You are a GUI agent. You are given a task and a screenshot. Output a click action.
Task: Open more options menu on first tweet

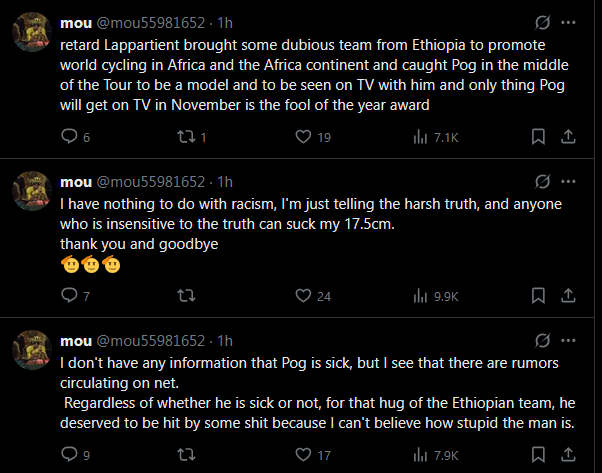click(569, 22)
